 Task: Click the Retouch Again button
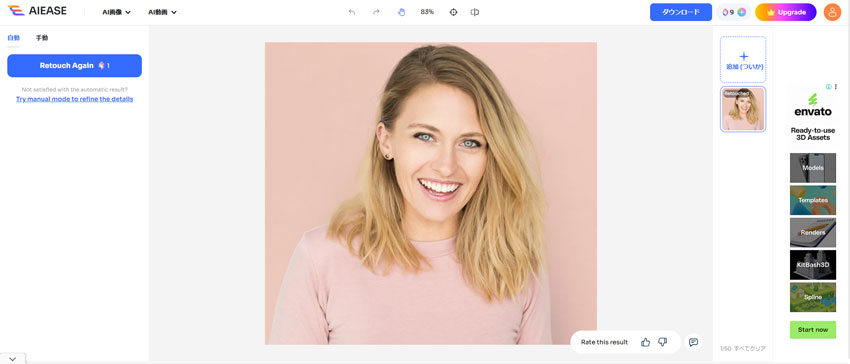pyautogui.click(x=74, y=66)
